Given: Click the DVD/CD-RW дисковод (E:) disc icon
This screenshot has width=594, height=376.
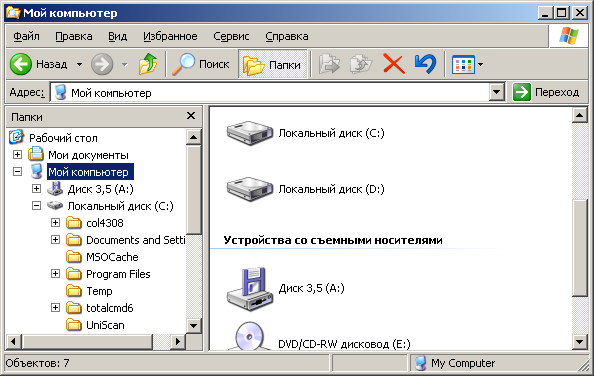Looking at the screenshot, I should [250, 337].
